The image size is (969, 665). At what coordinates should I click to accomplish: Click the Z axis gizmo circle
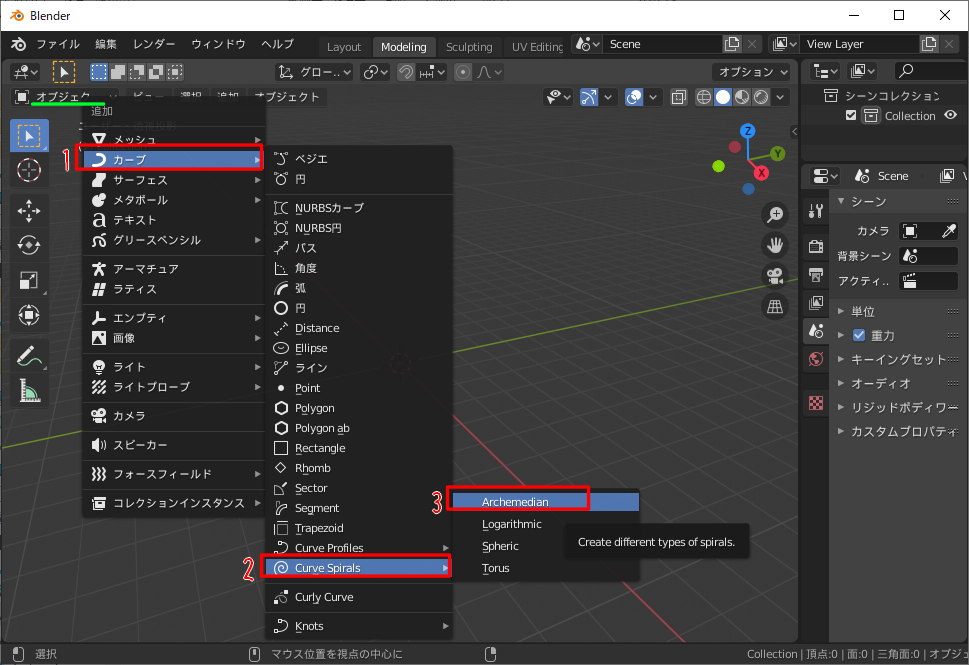pos(748,131)
